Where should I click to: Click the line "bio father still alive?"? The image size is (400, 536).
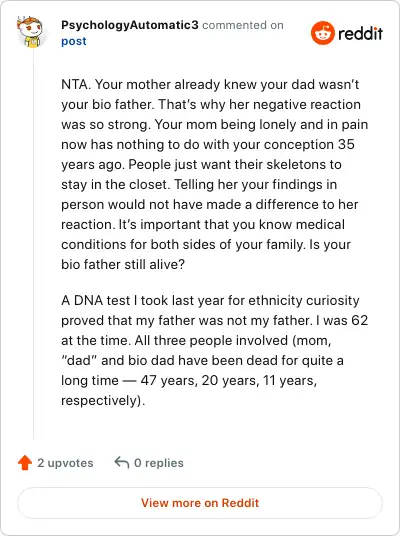[x=123, y=265]
